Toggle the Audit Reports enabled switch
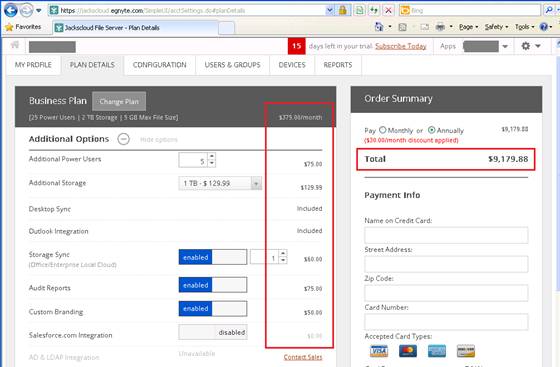This screenshot has height=367, width=560. (213, 285)
